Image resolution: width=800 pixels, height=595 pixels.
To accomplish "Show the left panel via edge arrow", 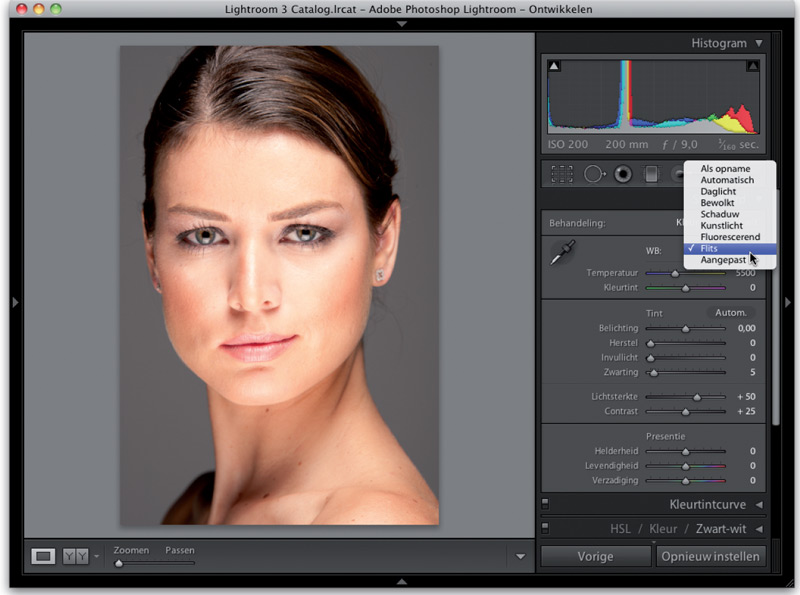I will 14,301.
